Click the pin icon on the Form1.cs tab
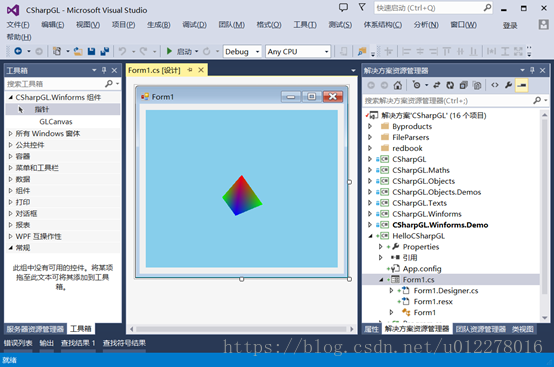This screenshot has height=367, width=554. click(x=190, y=70)
